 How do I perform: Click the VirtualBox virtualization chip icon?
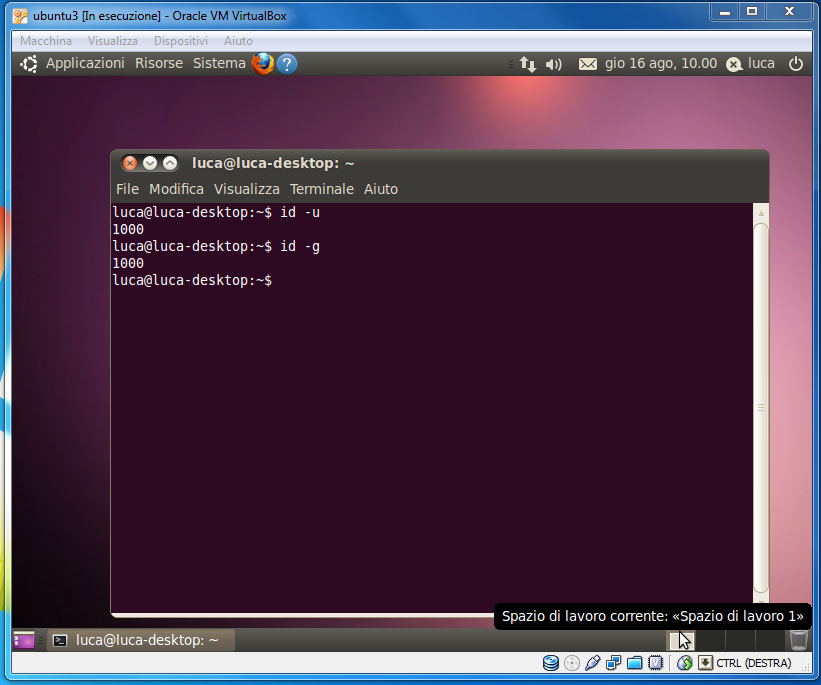pos(656,663)
